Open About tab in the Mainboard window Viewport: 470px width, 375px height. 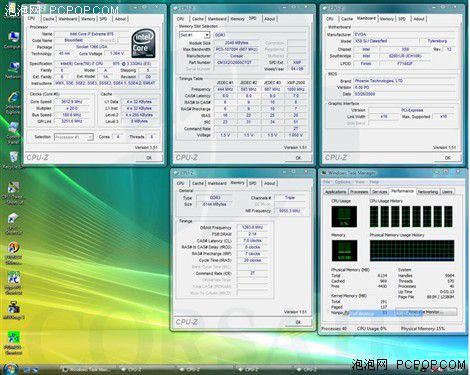tap(419, 19)
